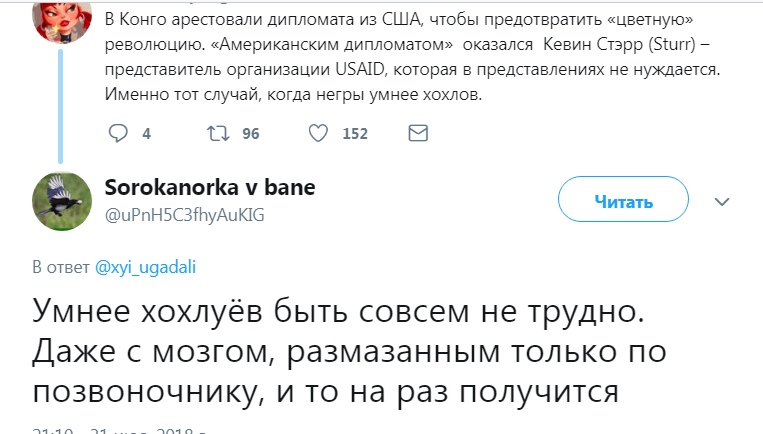Click the reply speech bubble icon

tap(117, 133)
